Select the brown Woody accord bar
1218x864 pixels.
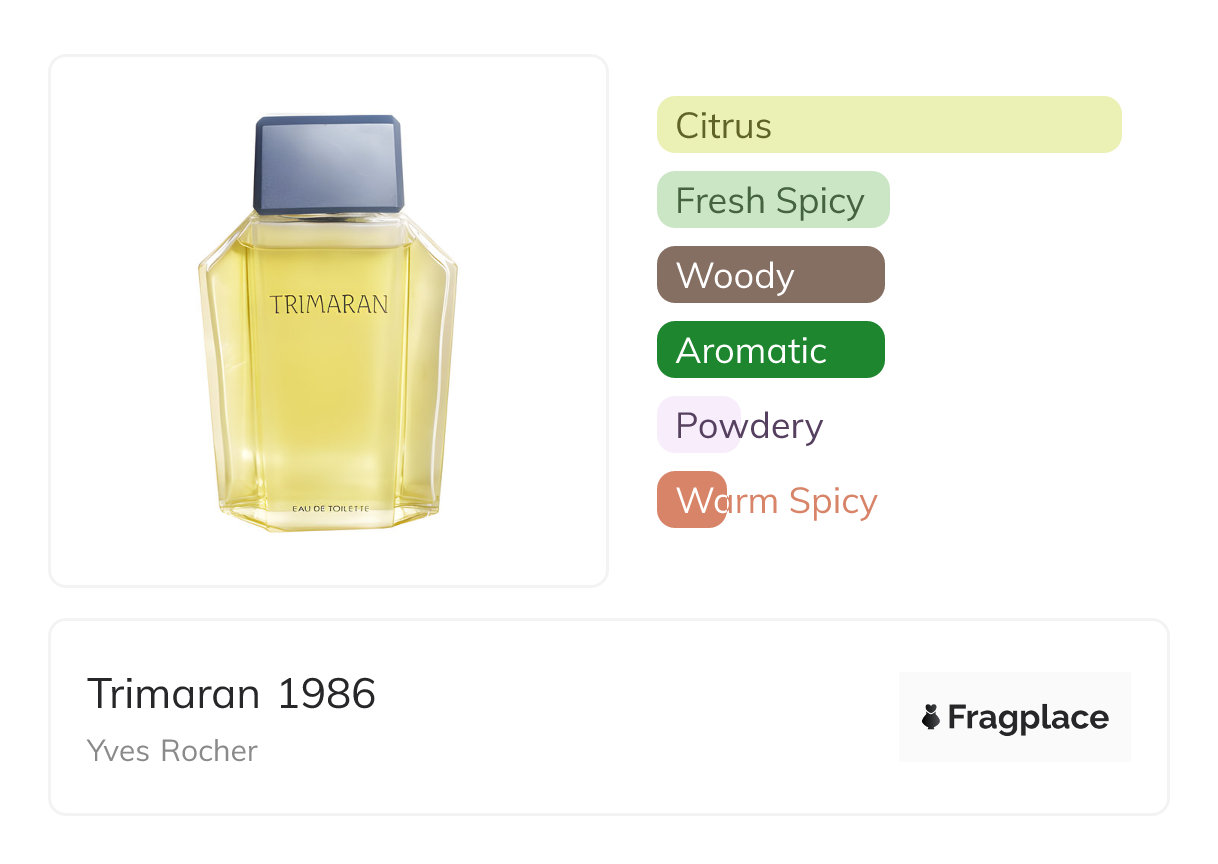[770, 275]
